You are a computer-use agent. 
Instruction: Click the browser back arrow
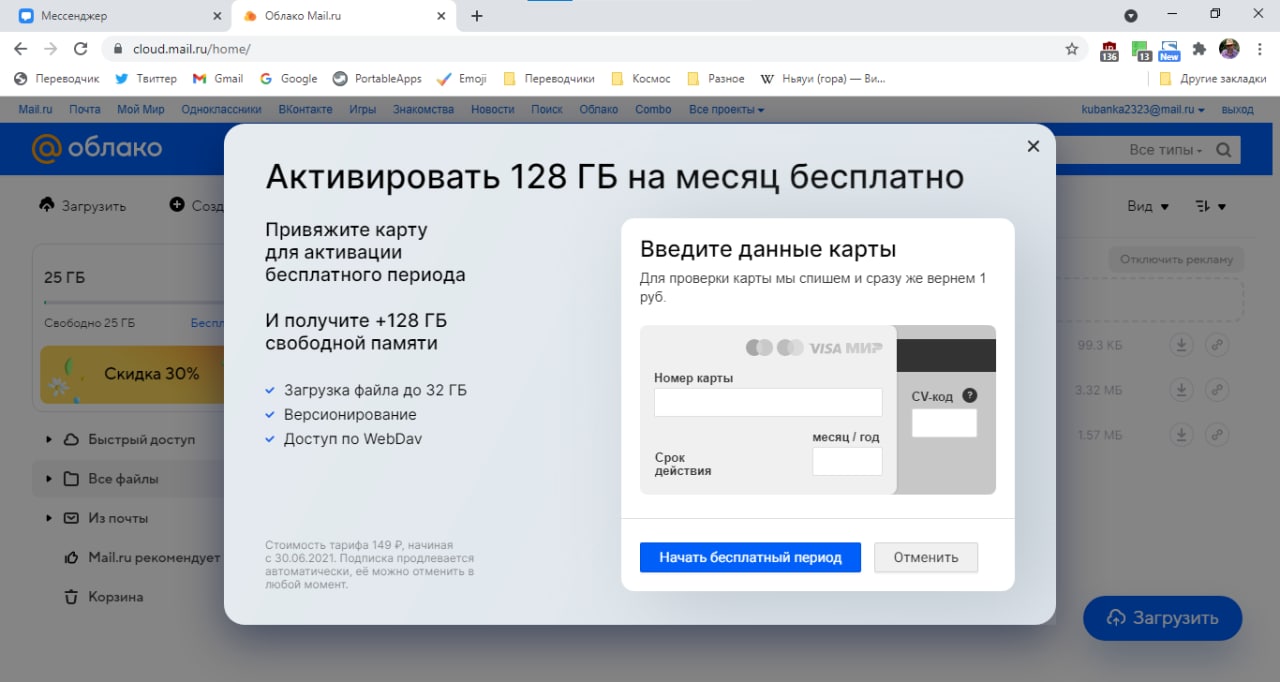[x=21, y=49]
